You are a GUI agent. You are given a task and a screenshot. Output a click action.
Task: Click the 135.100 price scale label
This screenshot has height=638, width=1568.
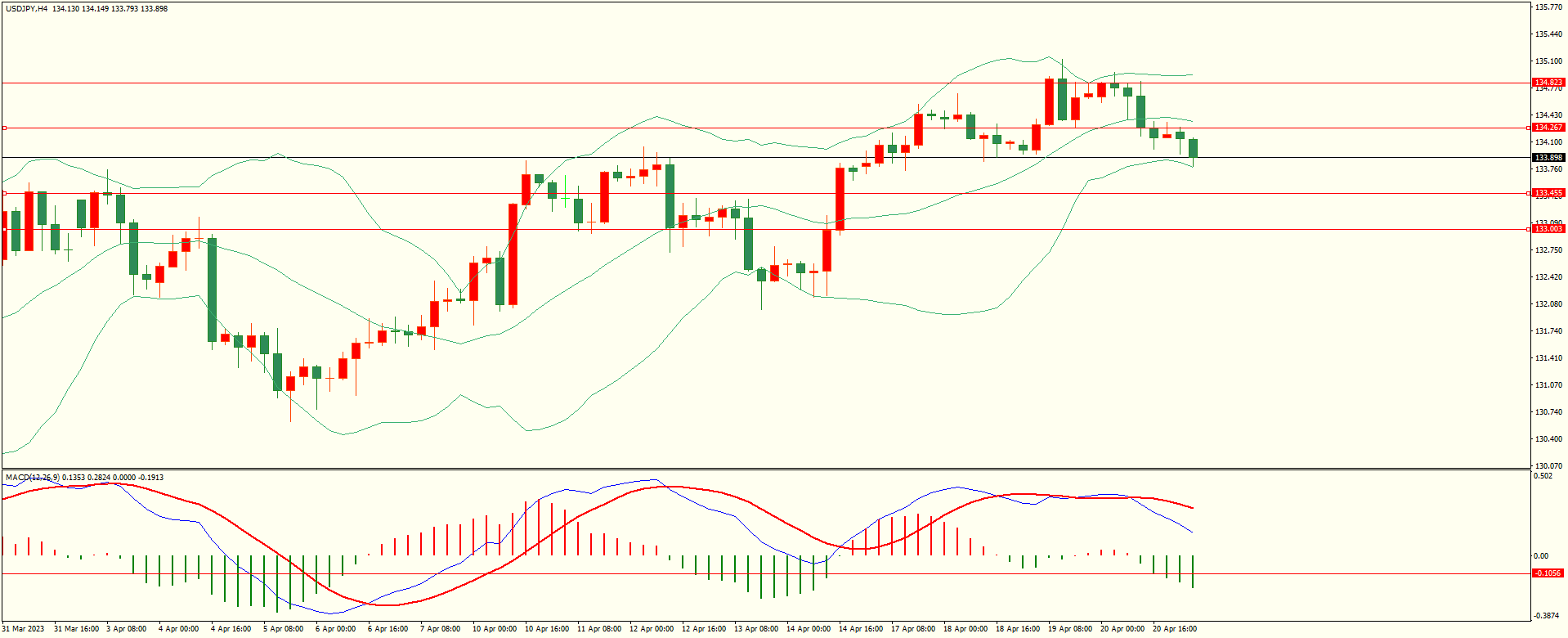tap(1548, 61)
